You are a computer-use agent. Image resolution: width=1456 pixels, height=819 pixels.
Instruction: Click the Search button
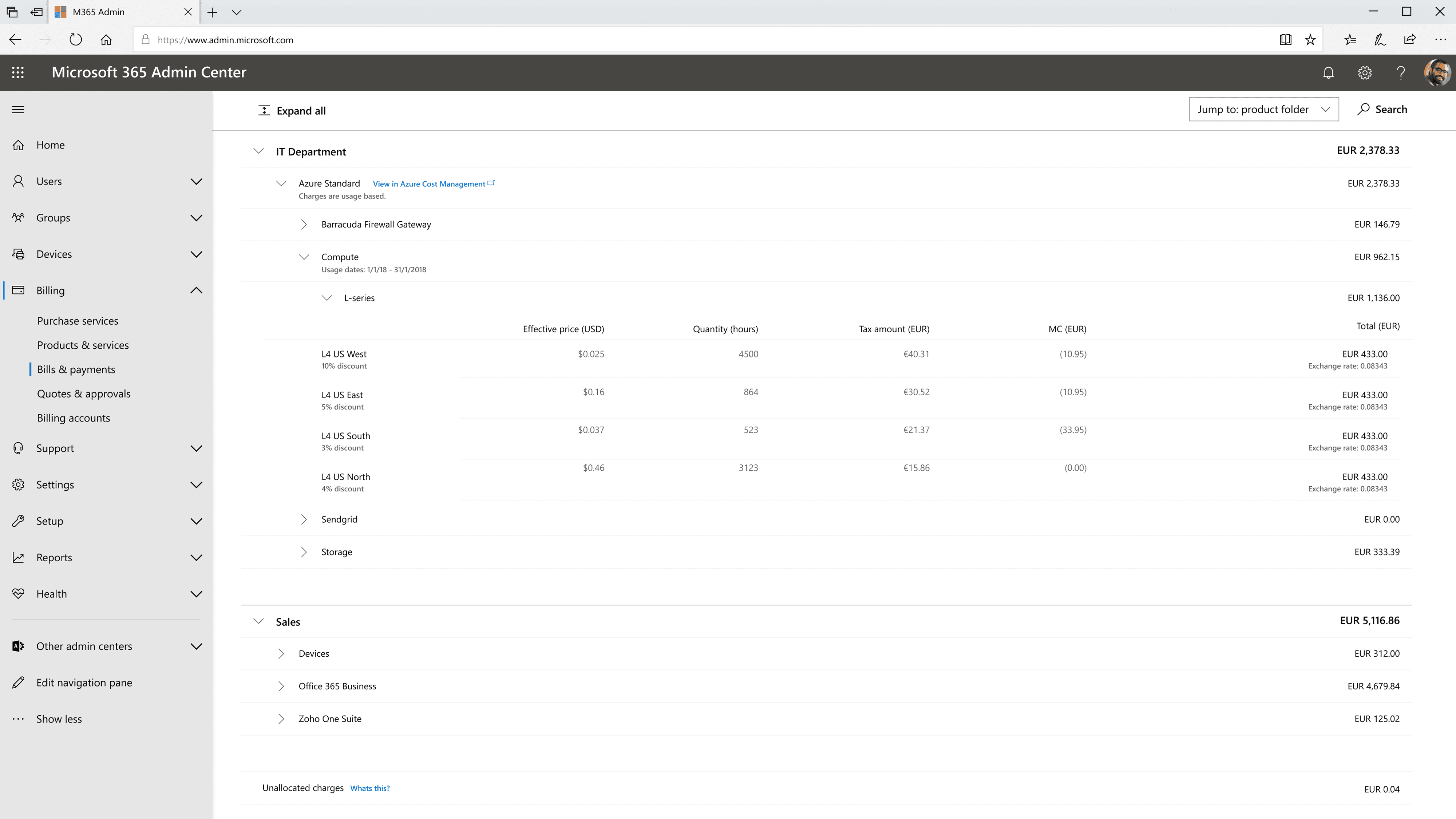[1382, 109]
